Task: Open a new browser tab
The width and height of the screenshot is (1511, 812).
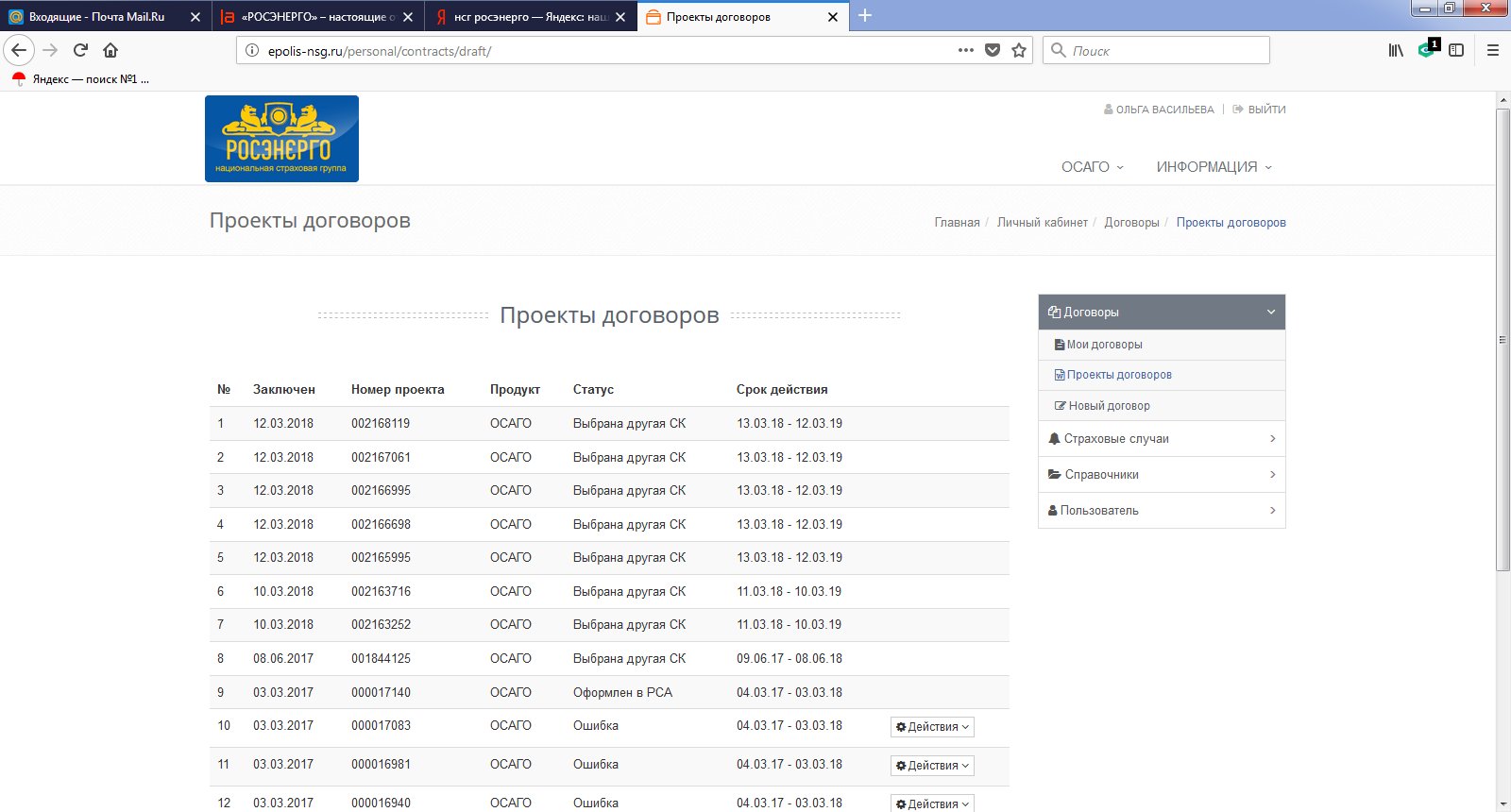Action: pos(865,16)
